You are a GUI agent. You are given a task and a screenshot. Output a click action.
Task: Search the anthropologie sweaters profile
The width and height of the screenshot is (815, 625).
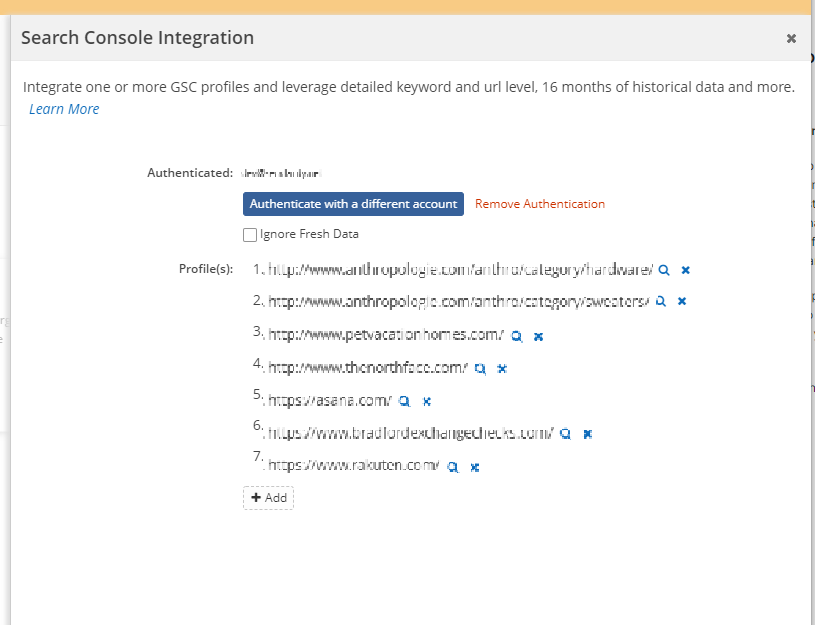[660, 301]
